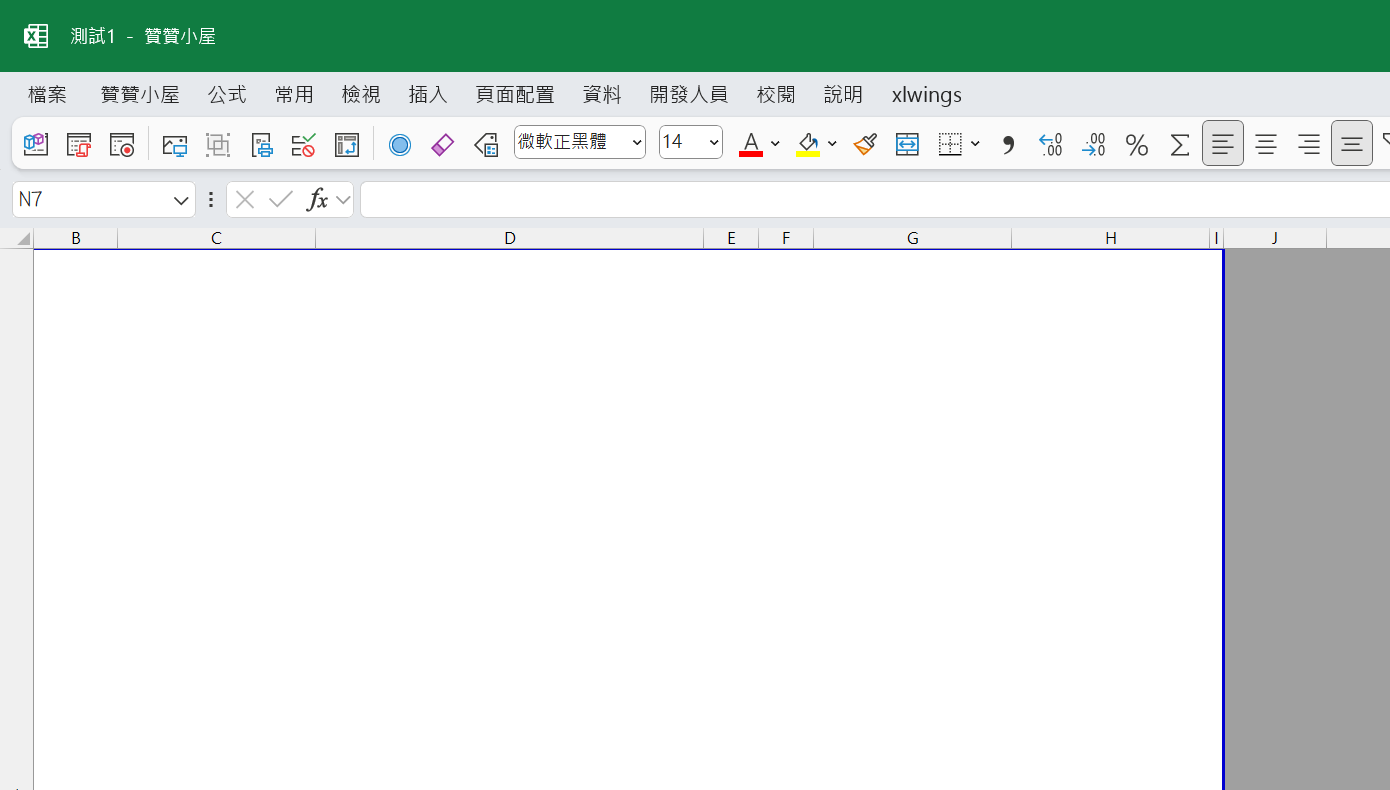The width and height of the screenshot is (1390, 790).
Task: Select the purple eraser clear icon
Action: pos(442,145)
